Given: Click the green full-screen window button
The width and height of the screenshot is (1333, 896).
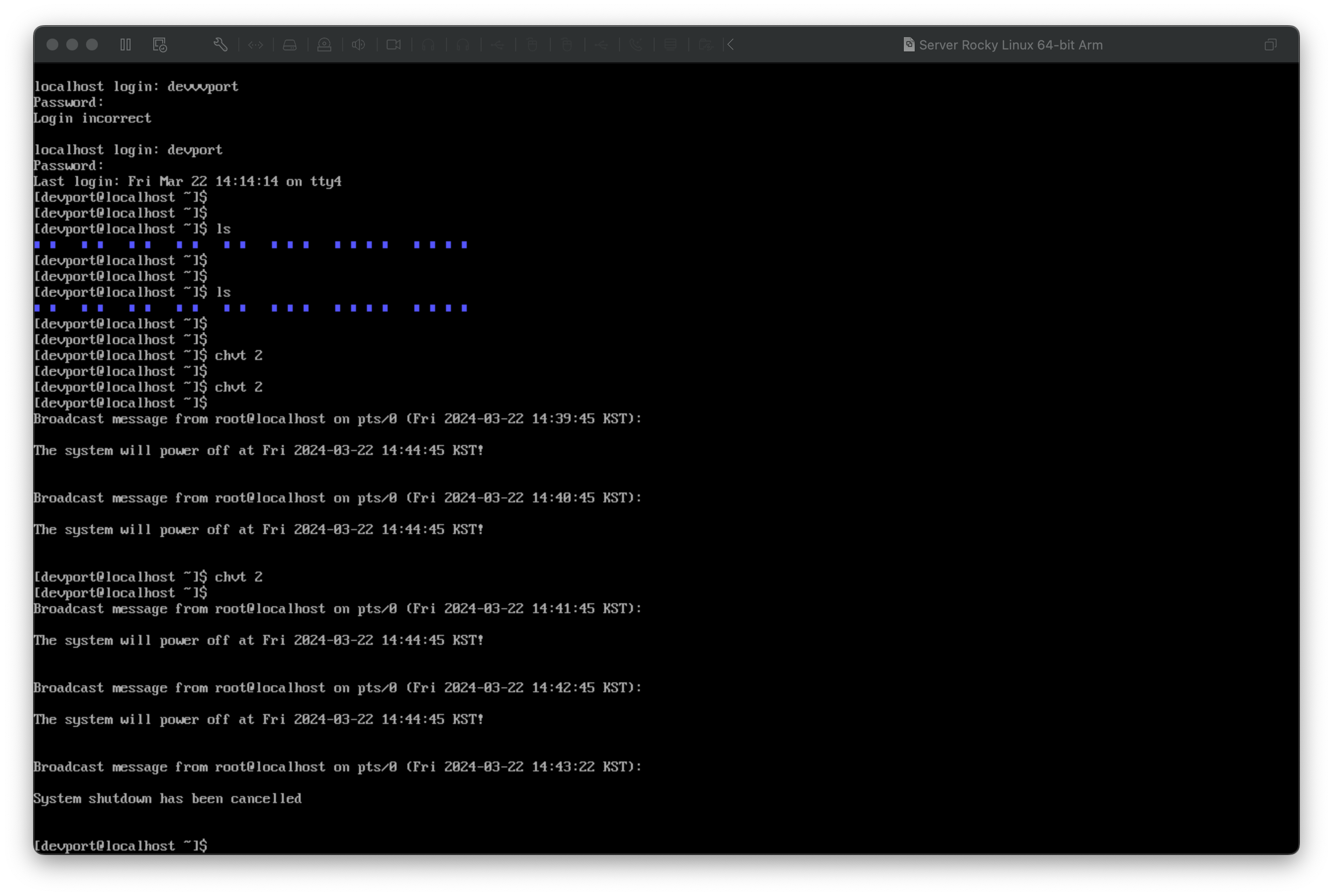Looking at the screenshot, I should click(x=92, y=45).
